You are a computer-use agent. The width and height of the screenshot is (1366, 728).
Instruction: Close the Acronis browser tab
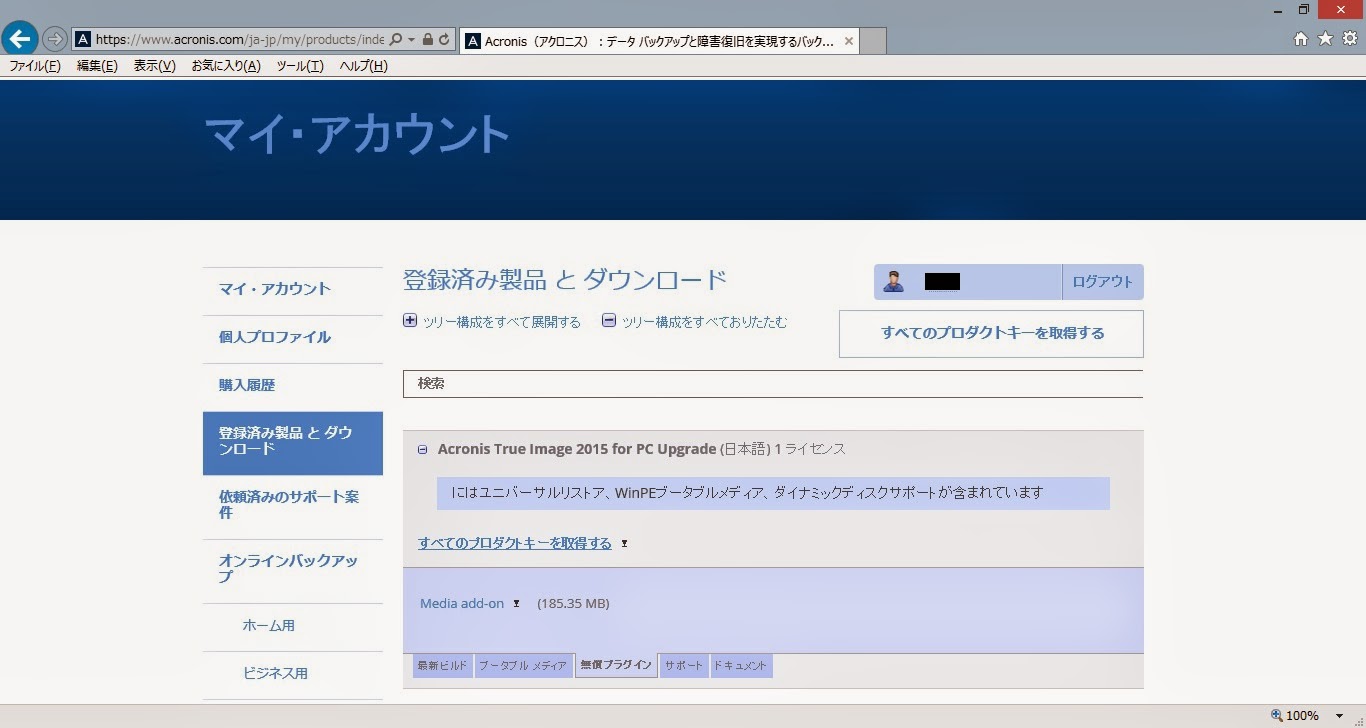pos(849,41)
